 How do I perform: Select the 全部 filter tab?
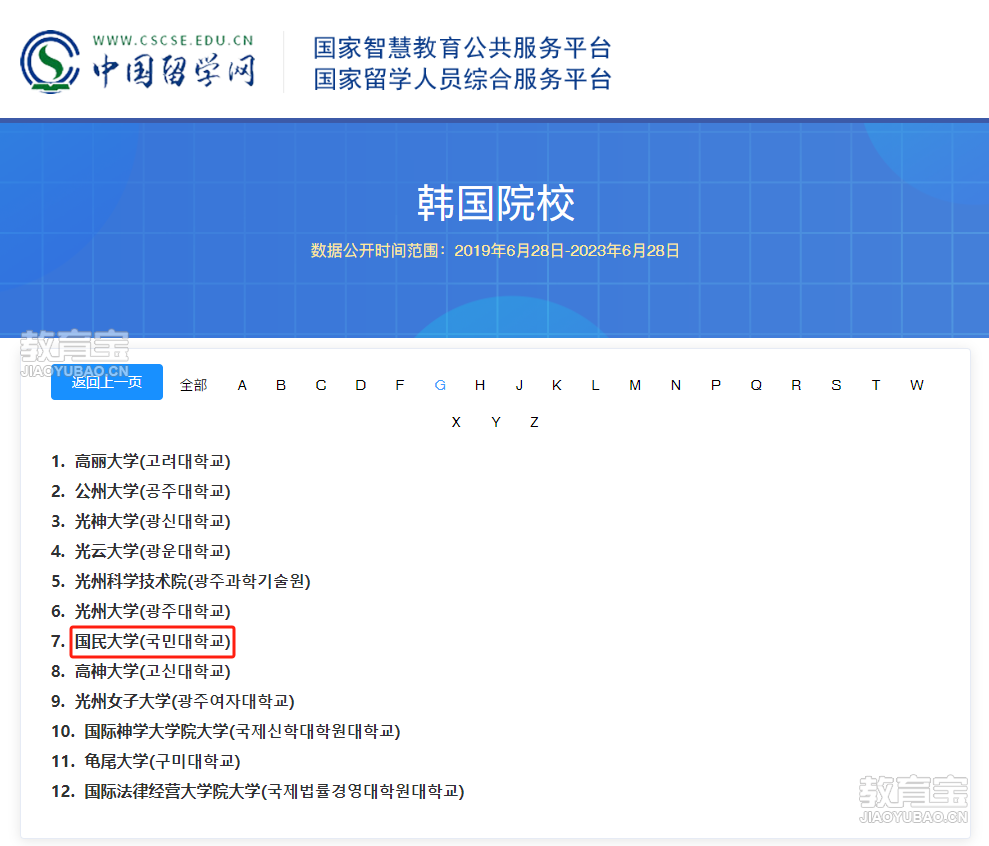click(193, 385)
